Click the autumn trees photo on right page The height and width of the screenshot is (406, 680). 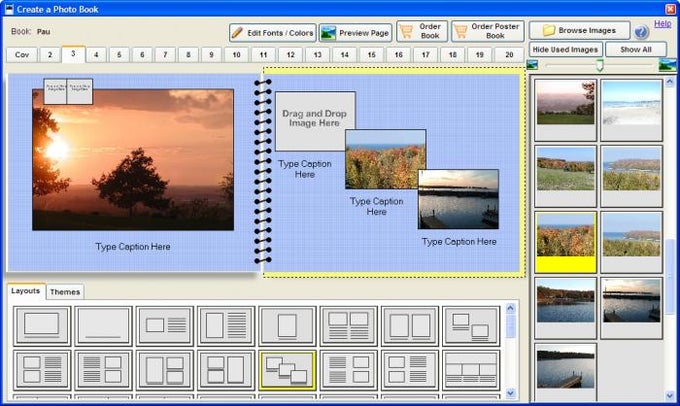pos(385,159)
